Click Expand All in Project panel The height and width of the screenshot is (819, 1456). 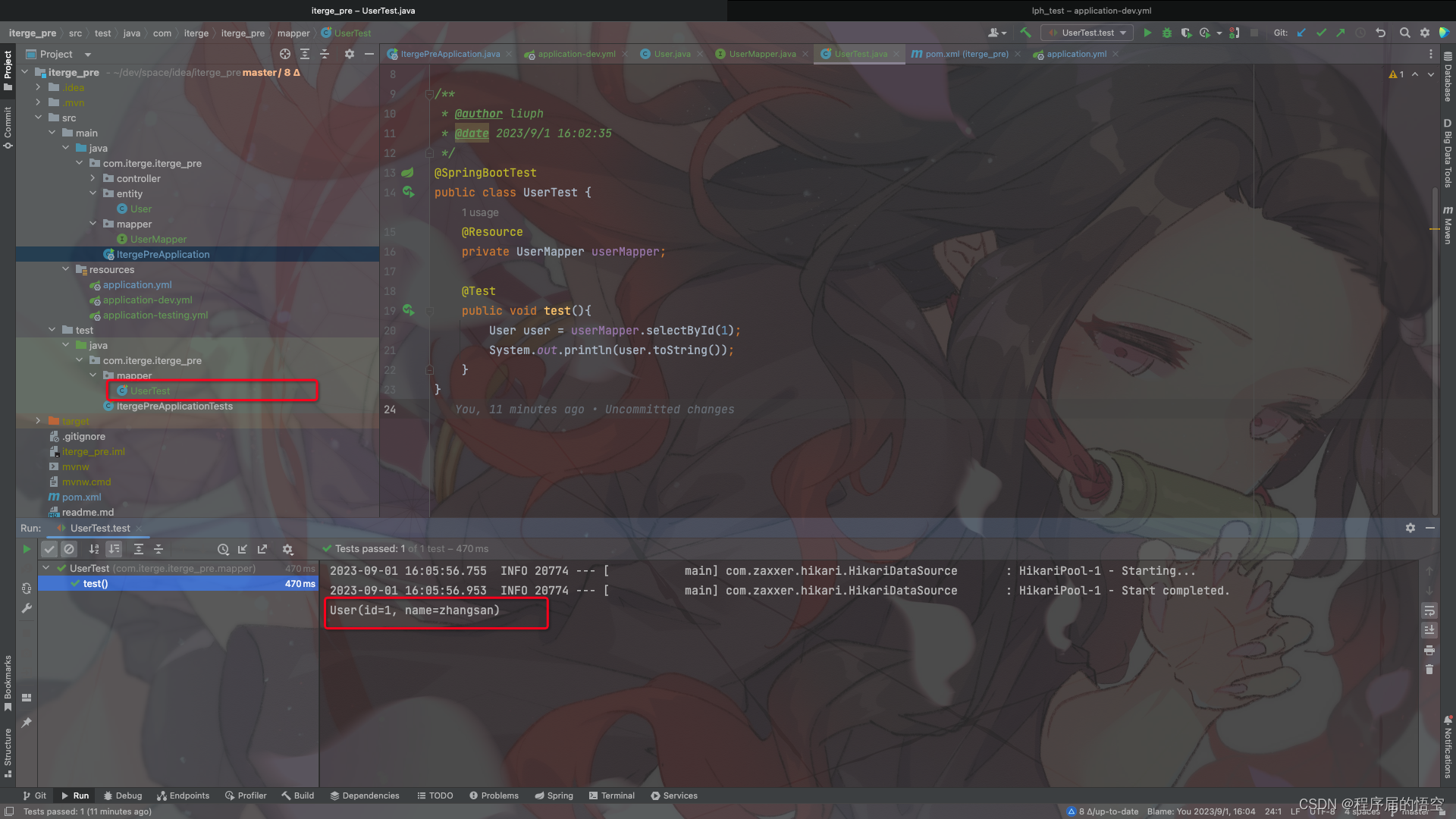coord(305,54)
